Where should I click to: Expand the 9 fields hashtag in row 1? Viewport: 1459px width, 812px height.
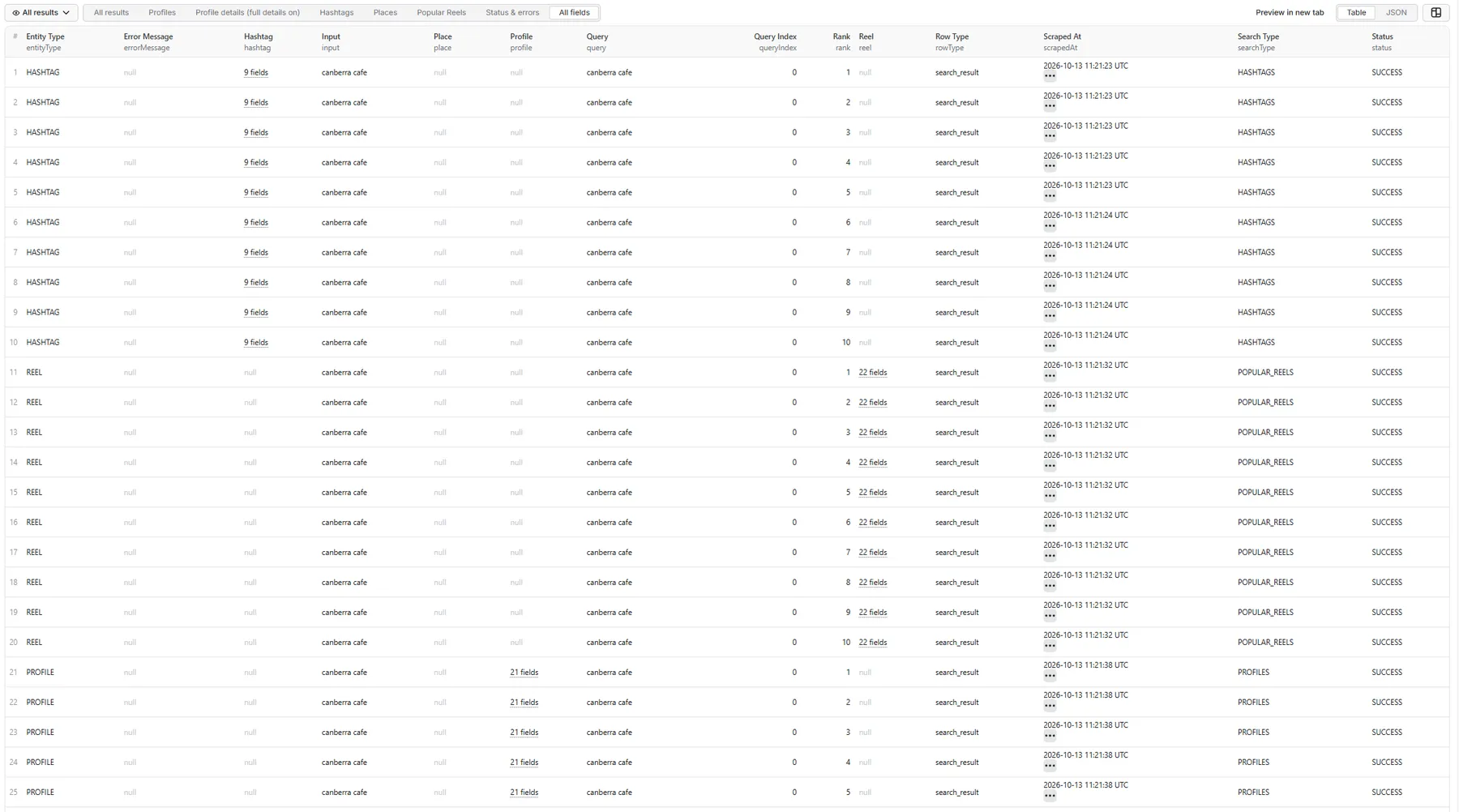(x=256, y=73)
